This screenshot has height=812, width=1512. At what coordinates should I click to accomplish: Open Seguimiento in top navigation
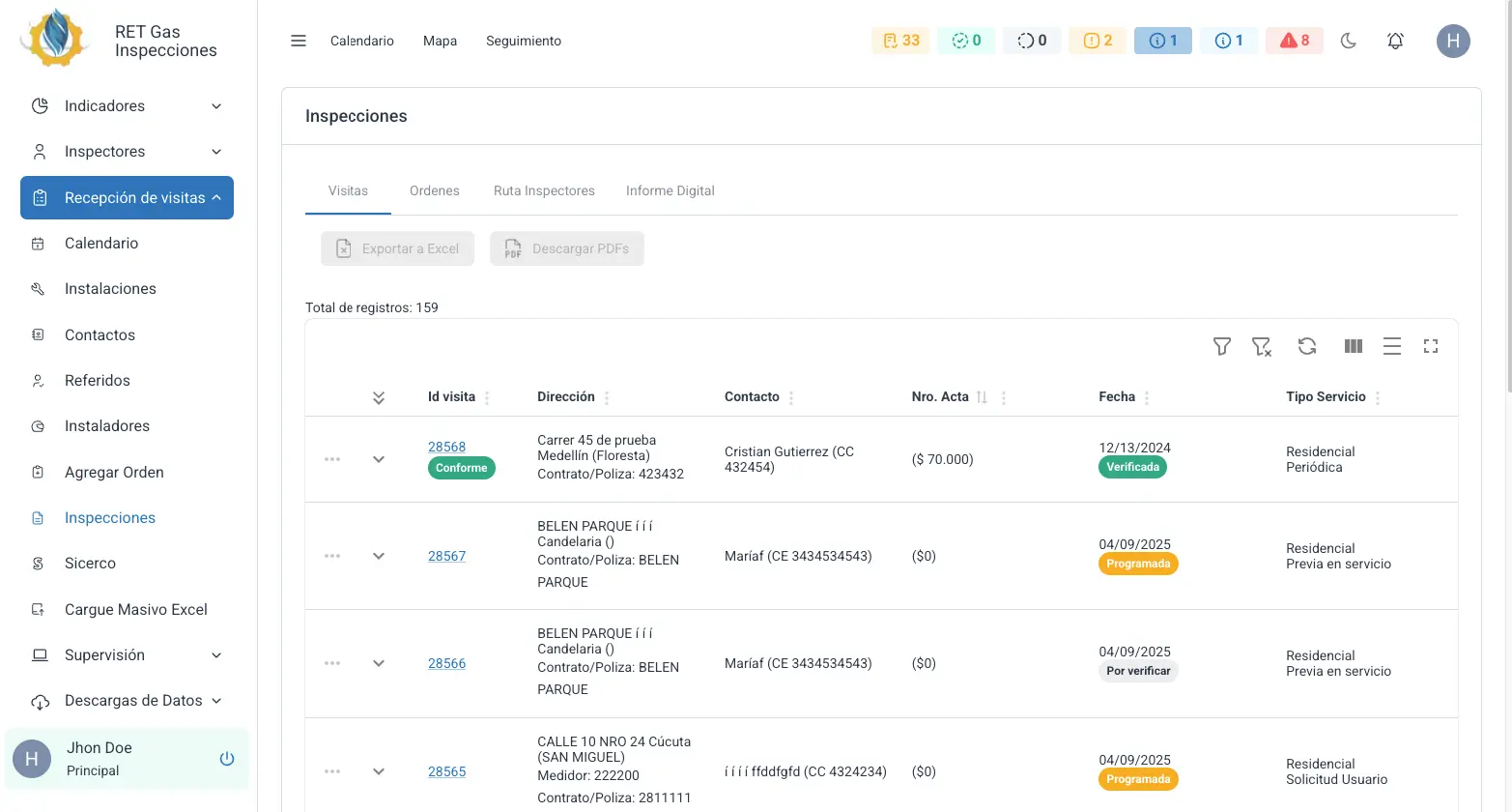point(524,41)
